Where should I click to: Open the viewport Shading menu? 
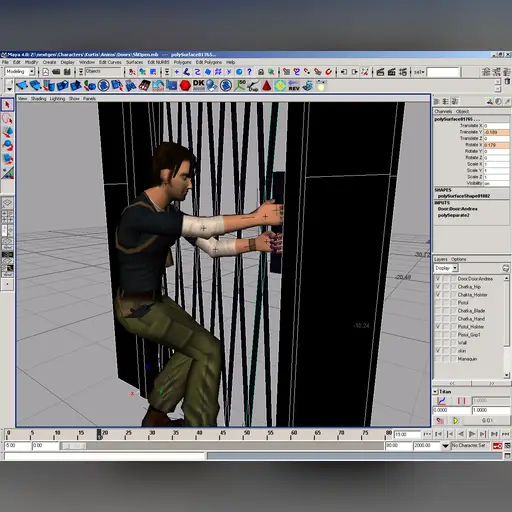39,99
